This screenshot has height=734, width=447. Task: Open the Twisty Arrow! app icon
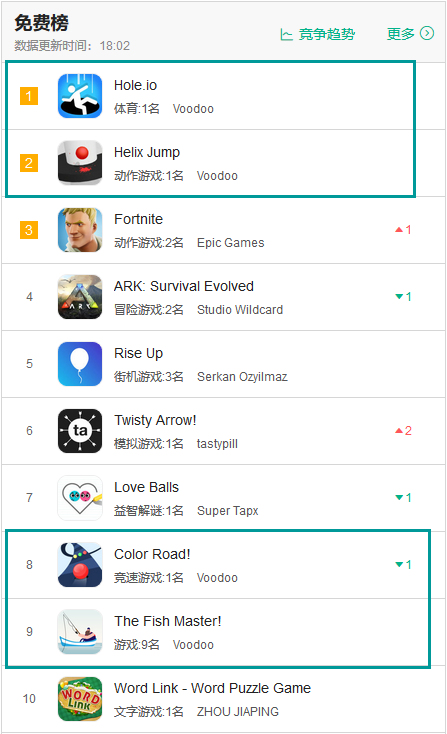pyautogui.click(x=80, y=431)
